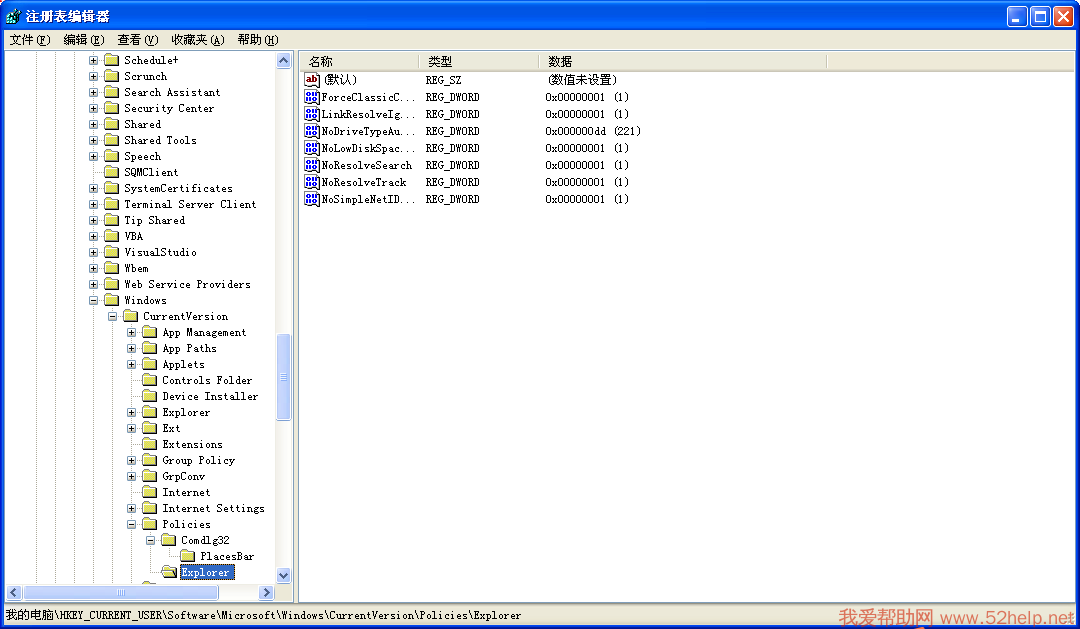Click the DWORD icon beside NoResolveTrack
The image size is (1080, 629).
point(312,182)
